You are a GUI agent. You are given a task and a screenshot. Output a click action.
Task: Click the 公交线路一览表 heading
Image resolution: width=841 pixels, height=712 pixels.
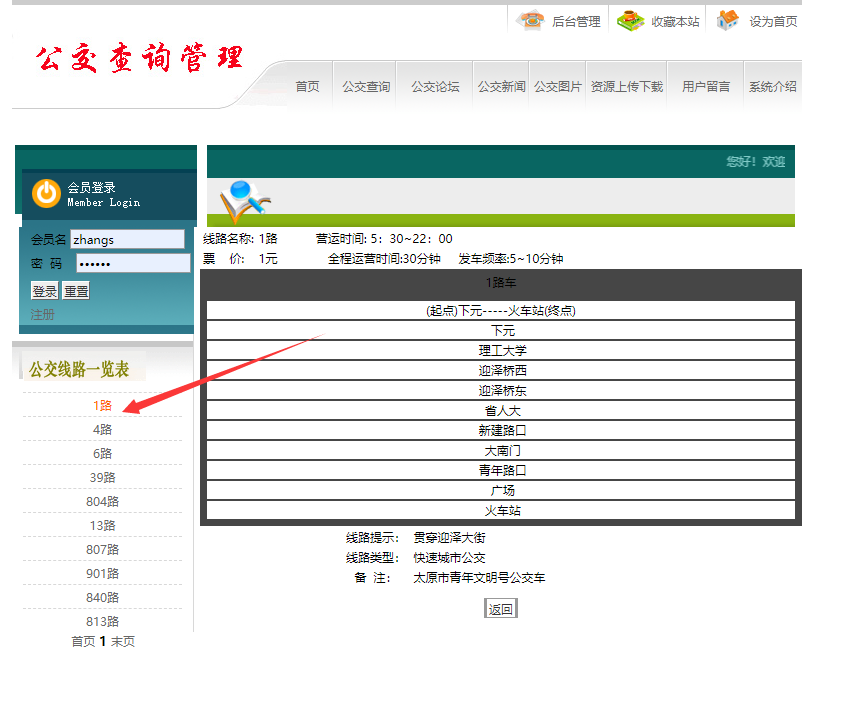[79, 369]
